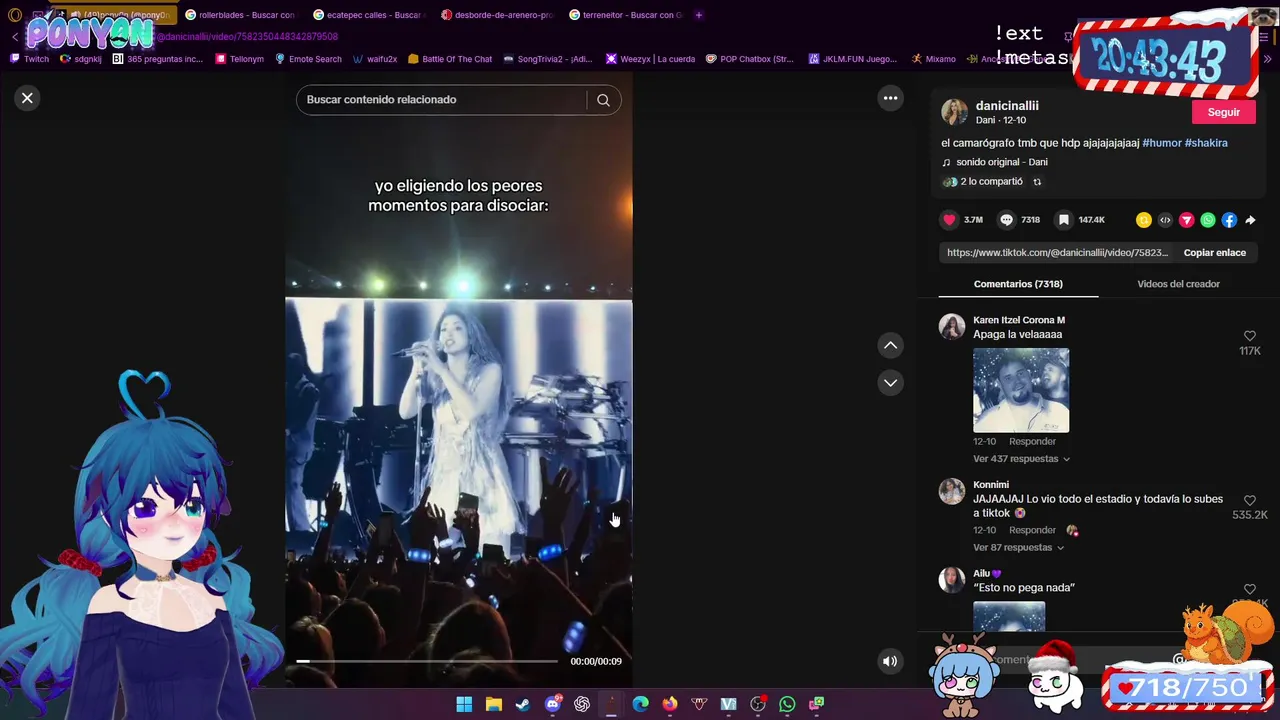Click the tiktok.com video link field
Screen dimensions: 1280x720
click(x=1057, y=253)
